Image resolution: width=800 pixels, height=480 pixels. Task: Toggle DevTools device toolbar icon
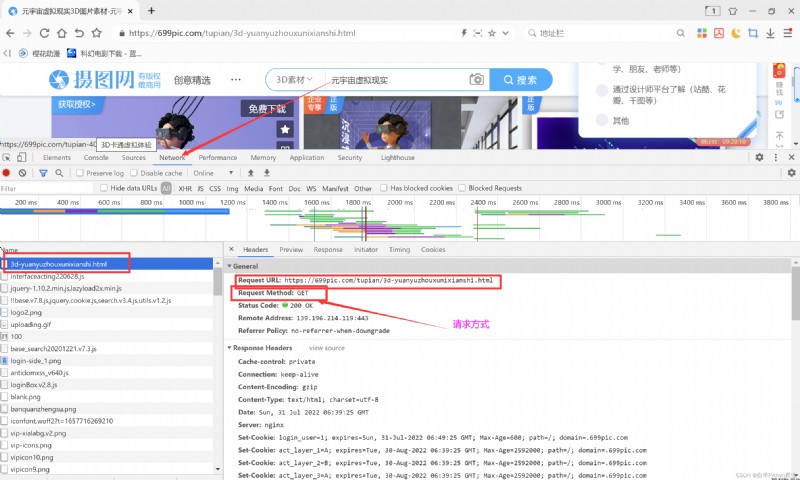[x=21, y=158]
